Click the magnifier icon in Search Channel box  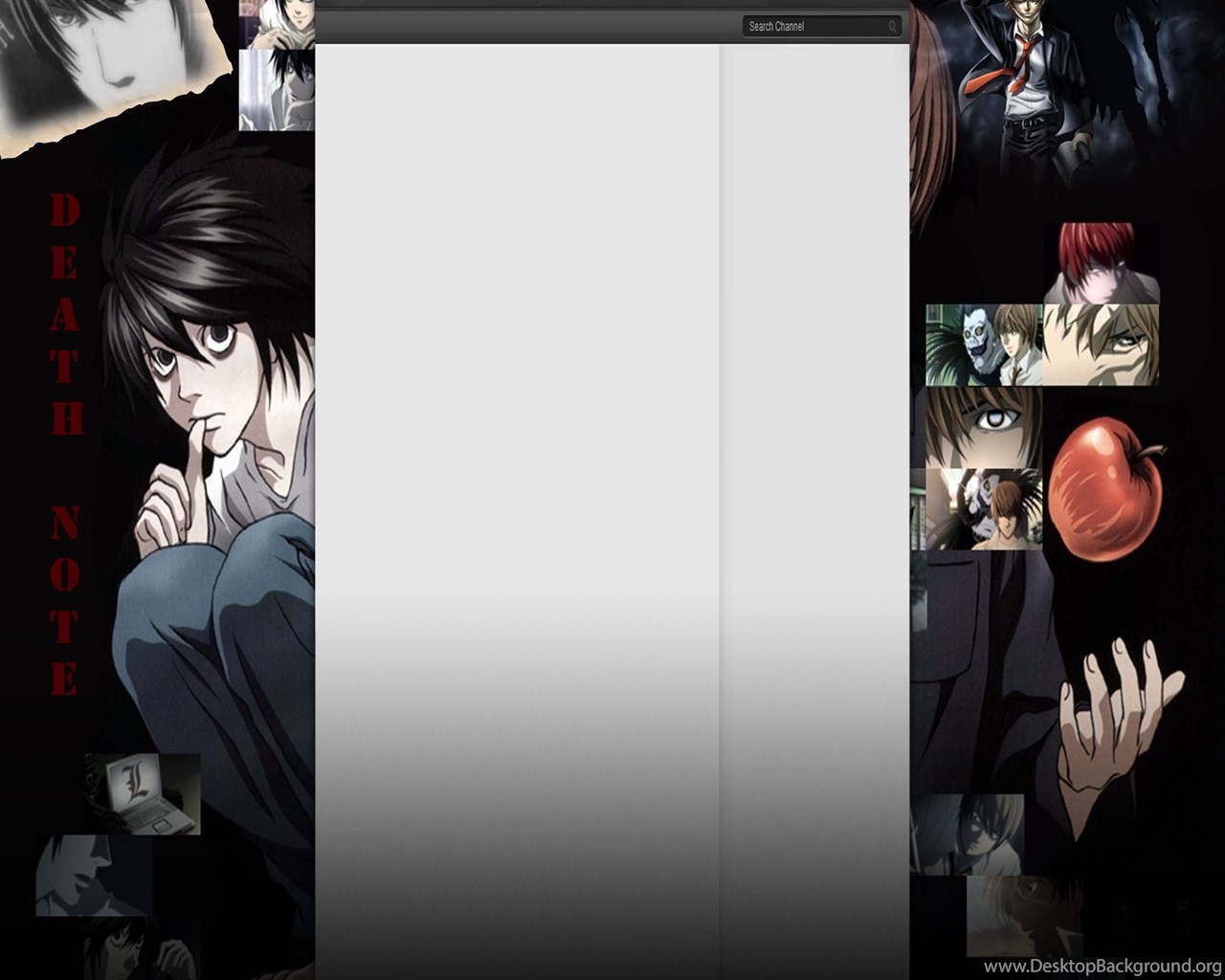(892, 27)
